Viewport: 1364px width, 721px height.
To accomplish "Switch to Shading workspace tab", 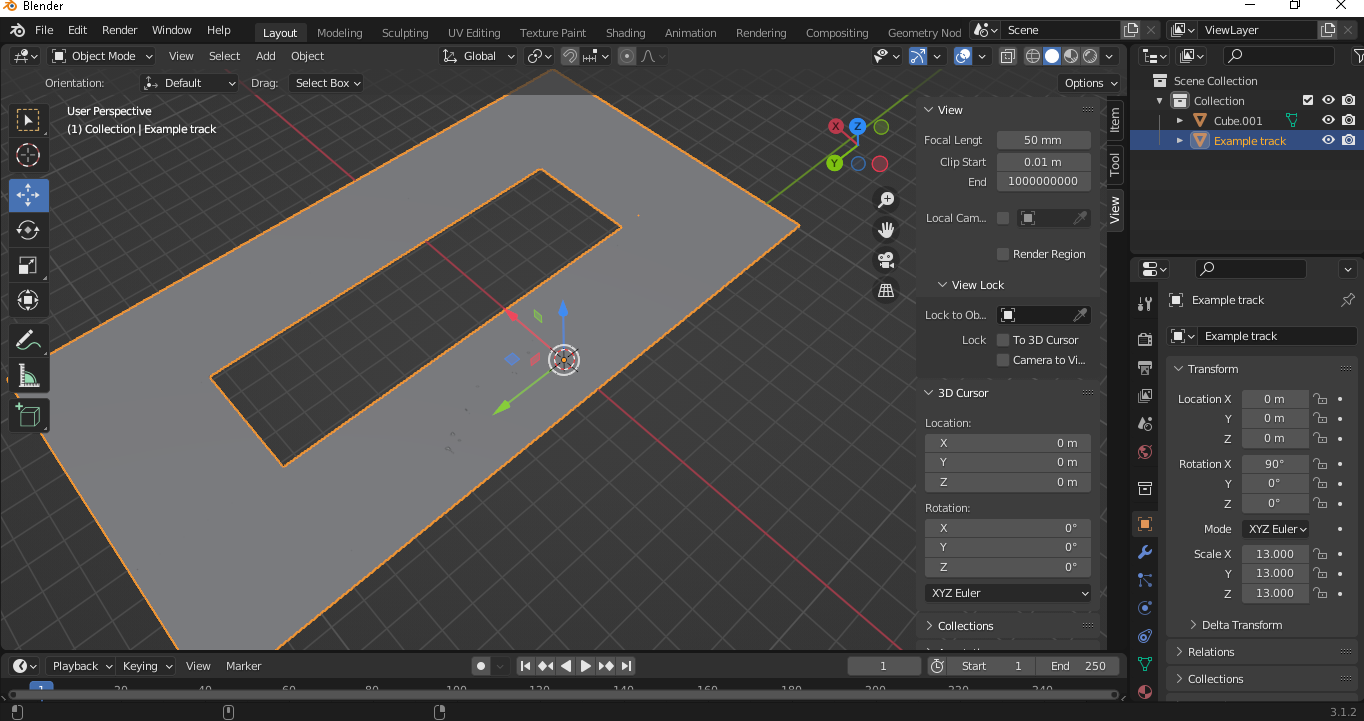I will pos(625,33).
